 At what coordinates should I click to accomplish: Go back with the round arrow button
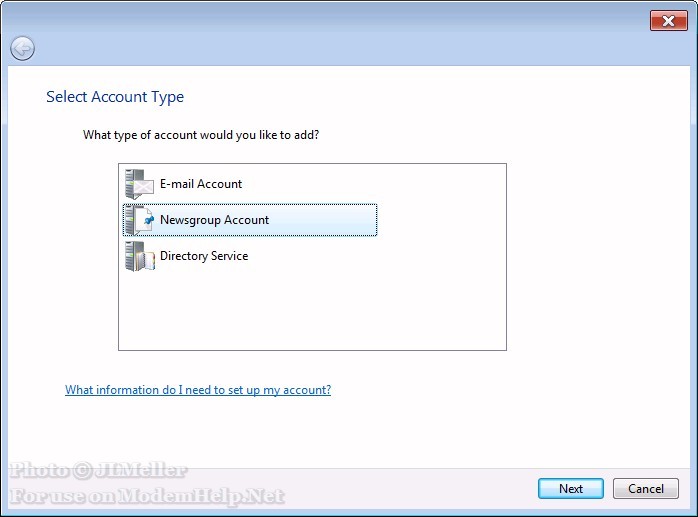(x=22, y=48)
